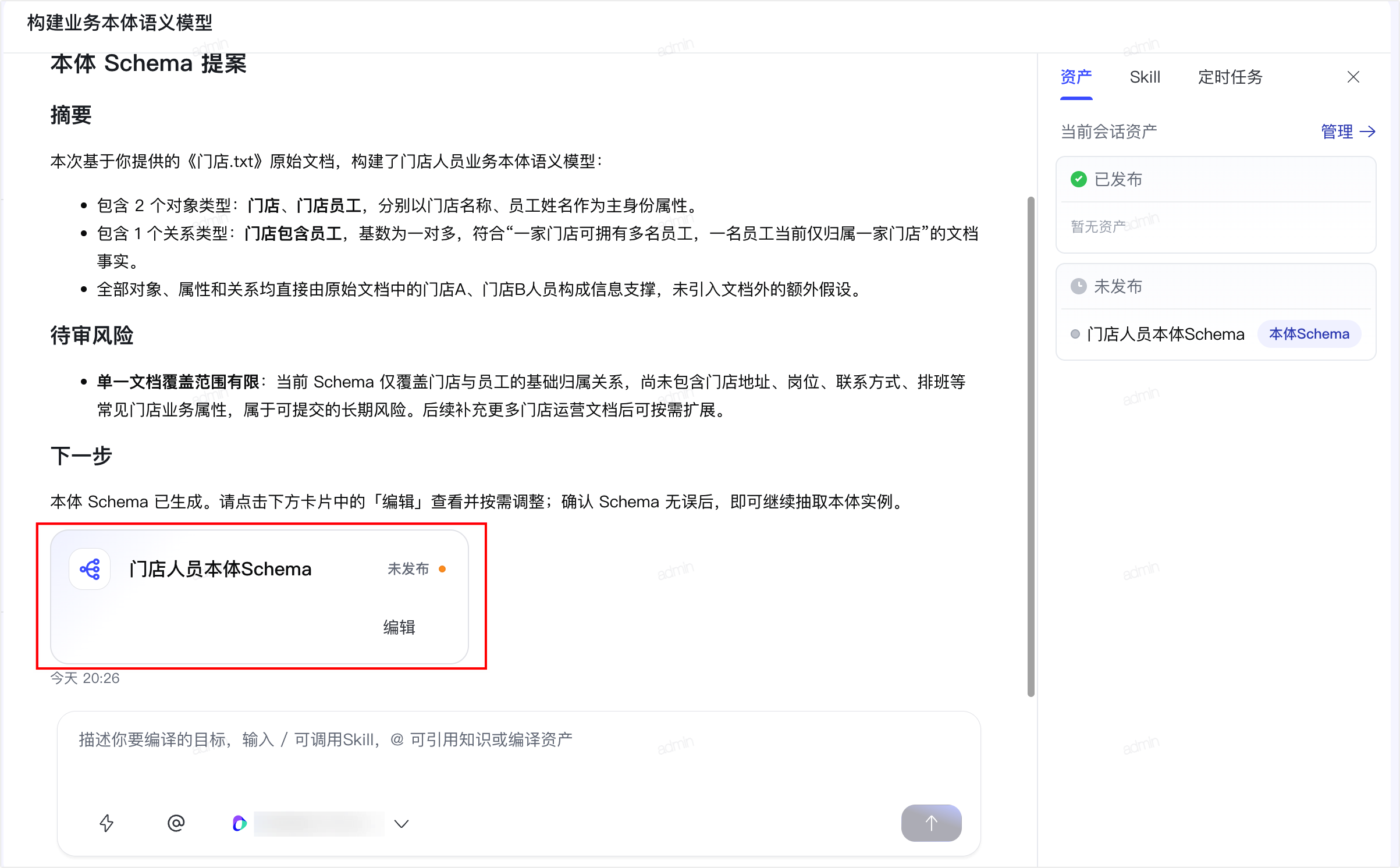
Task: Click the green 已发布 check icon
Action: 1079,179
